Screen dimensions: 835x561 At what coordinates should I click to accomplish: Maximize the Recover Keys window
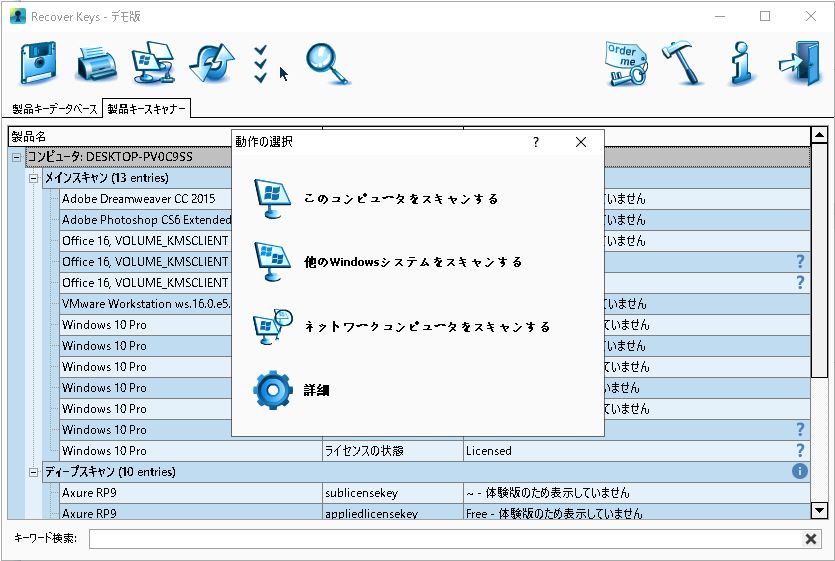coord(765,17)
